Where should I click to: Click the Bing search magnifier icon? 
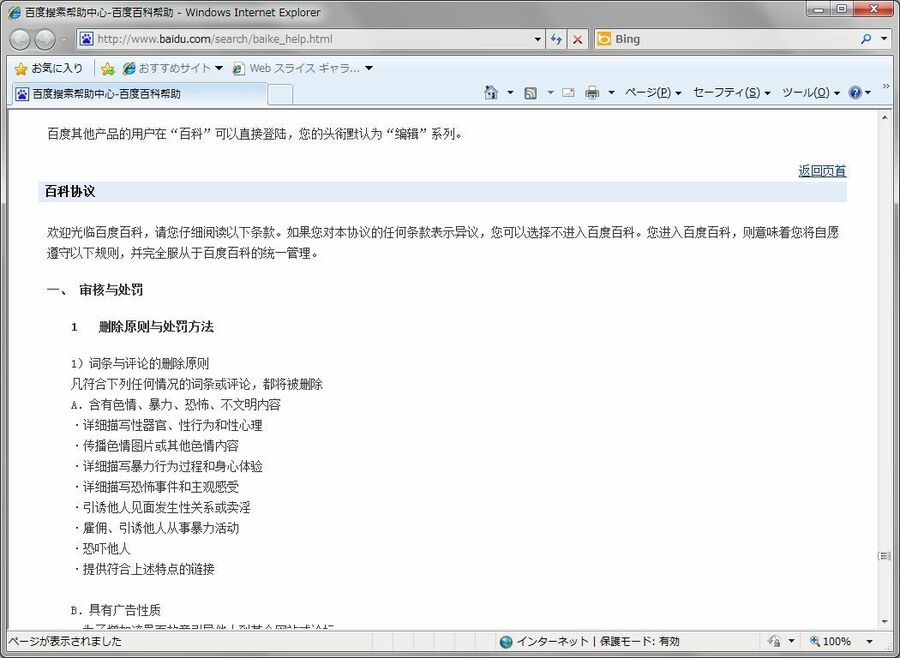(x=866, y=40)
